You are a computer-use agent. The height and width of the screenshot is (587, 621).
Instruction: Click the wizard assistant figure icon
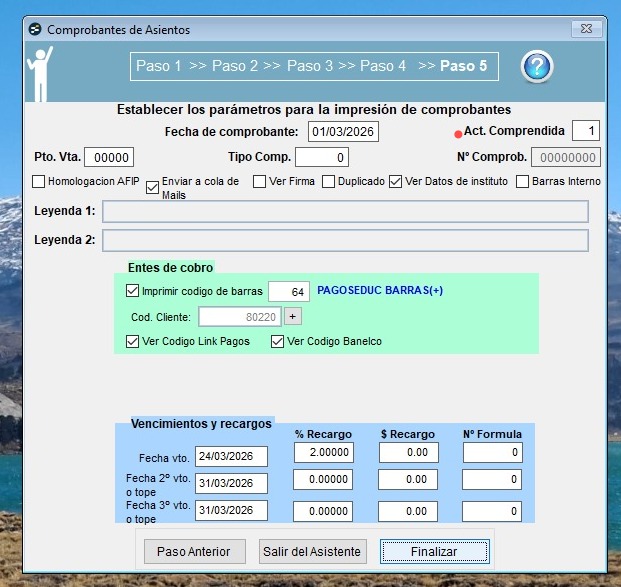point(40,74)
